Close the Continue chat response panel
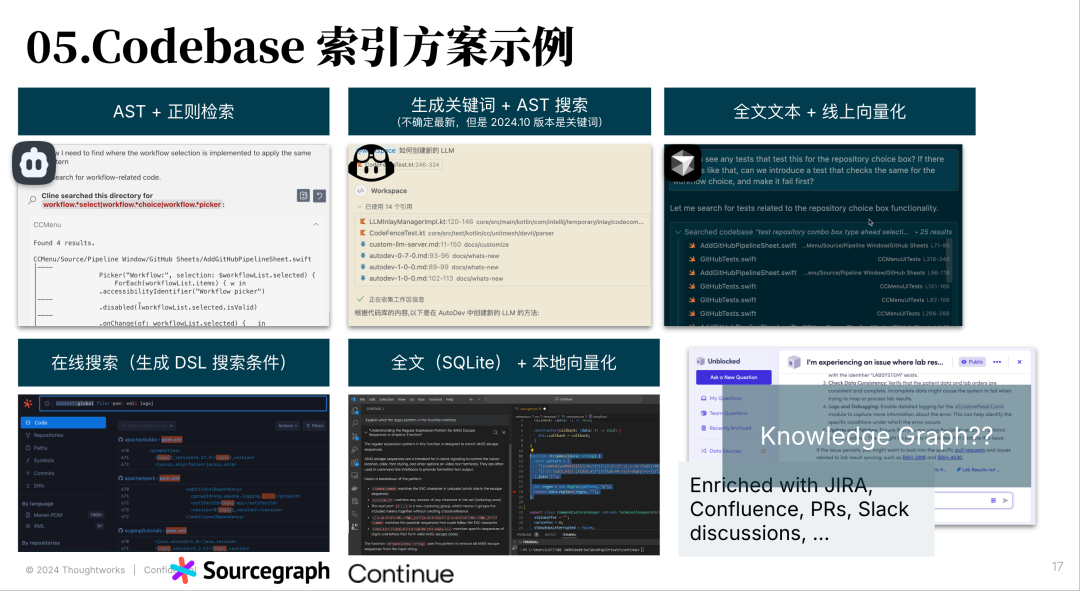Image resolution: width=1080 pixels, height=591 pixels. (x=503, y=433)
